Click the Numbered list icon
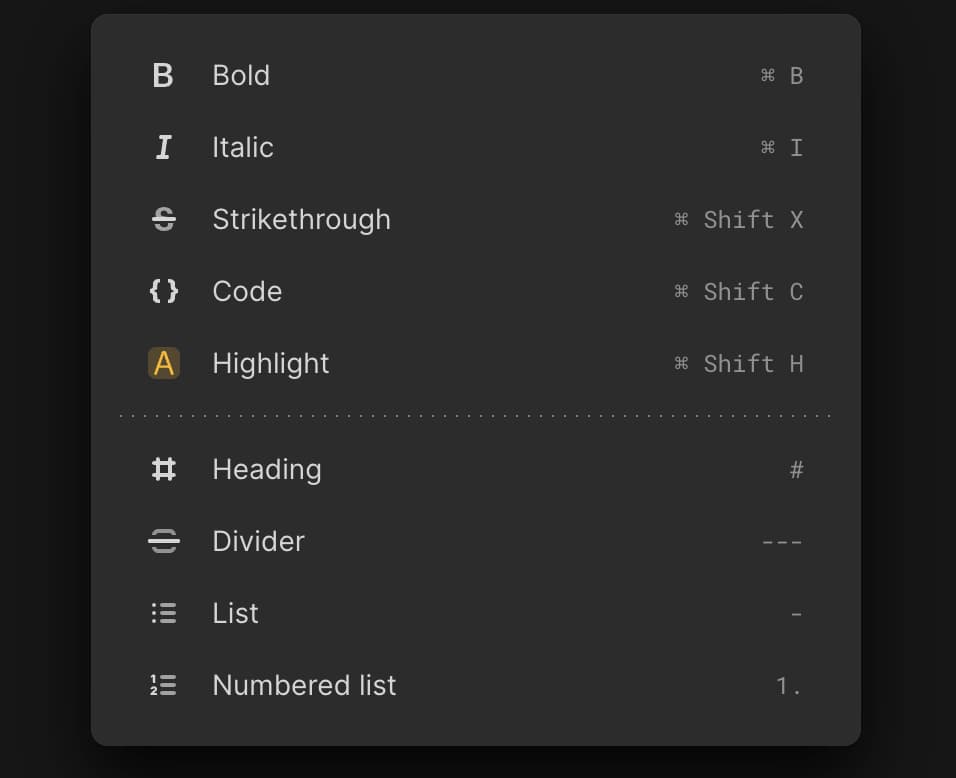Screen dimensions: 956x778 (x=163, y=686)
